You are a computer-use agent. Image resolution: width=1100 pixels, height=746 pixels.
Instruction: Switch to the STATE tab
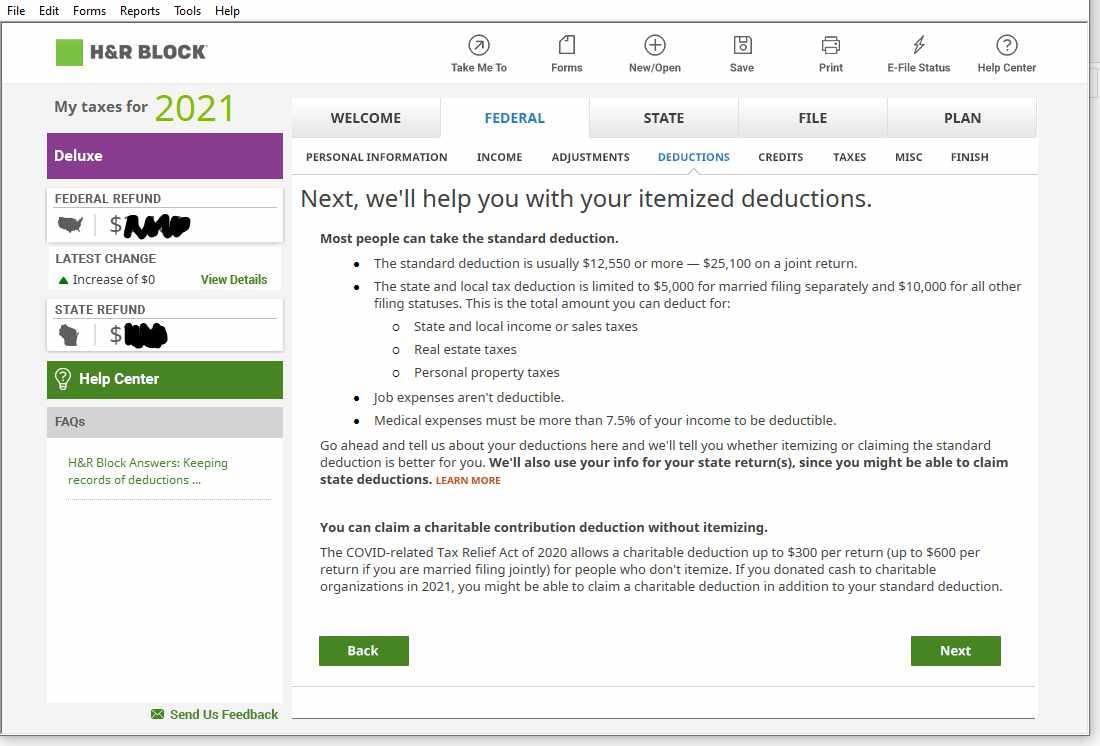point(664,118)
